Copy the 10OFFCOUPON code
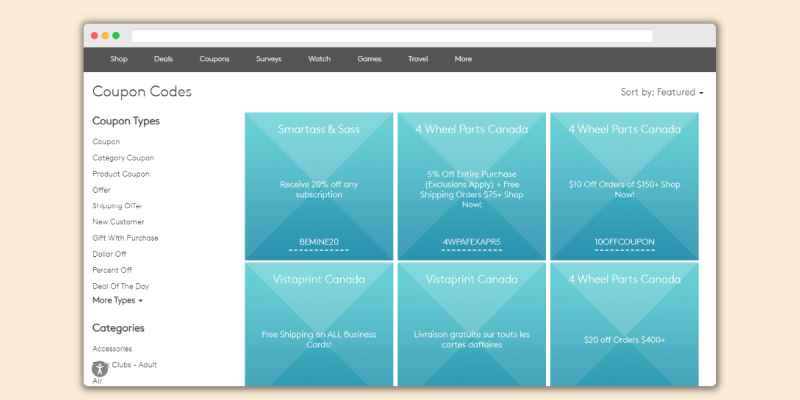 [x=624, y=242]
